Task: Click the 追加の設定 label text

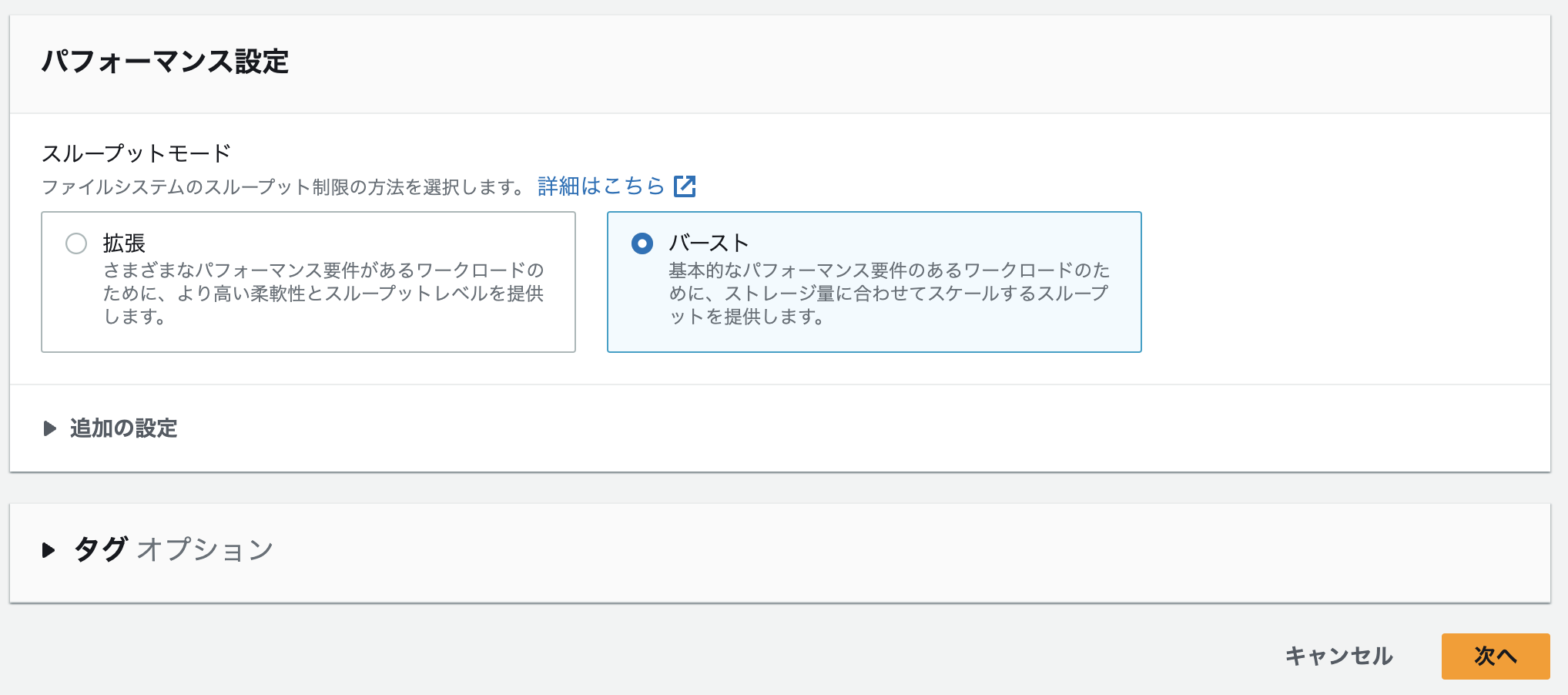Action: [x=123, y=428]
